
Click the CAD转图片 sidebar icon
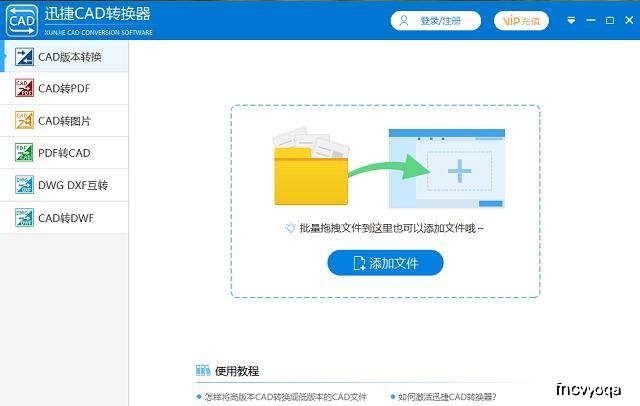tap(24, 121)
